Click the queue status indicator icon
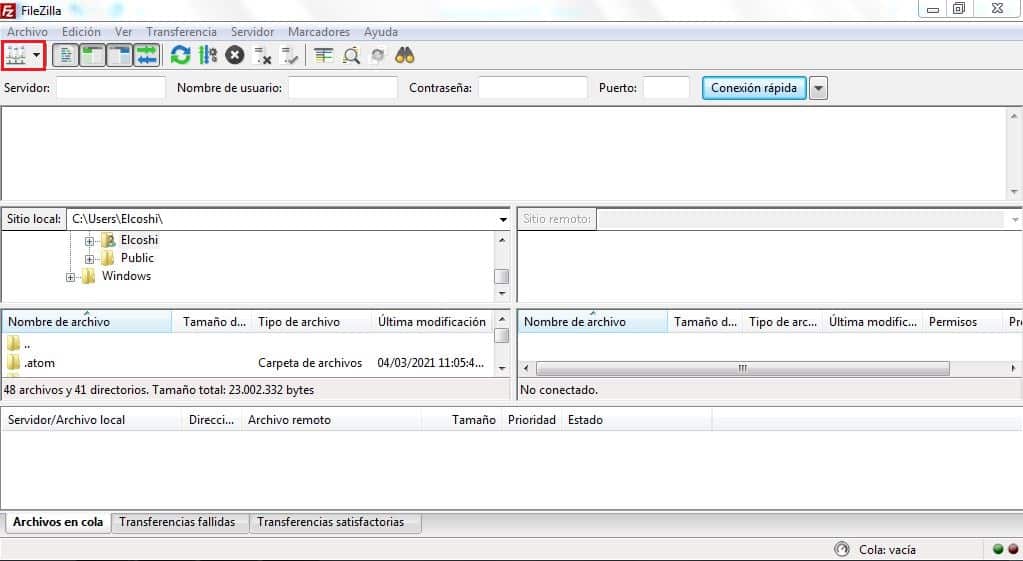The width and height of the screenshot is (1023, 561). [842, 549]
